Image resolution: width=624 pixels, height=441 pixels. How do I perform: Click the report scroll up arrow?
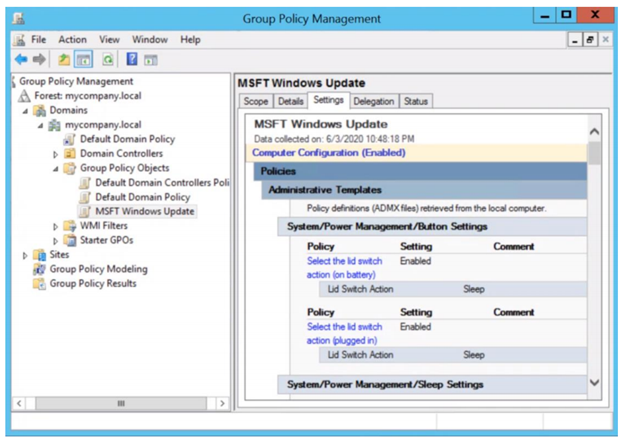(x=595, y=132)
